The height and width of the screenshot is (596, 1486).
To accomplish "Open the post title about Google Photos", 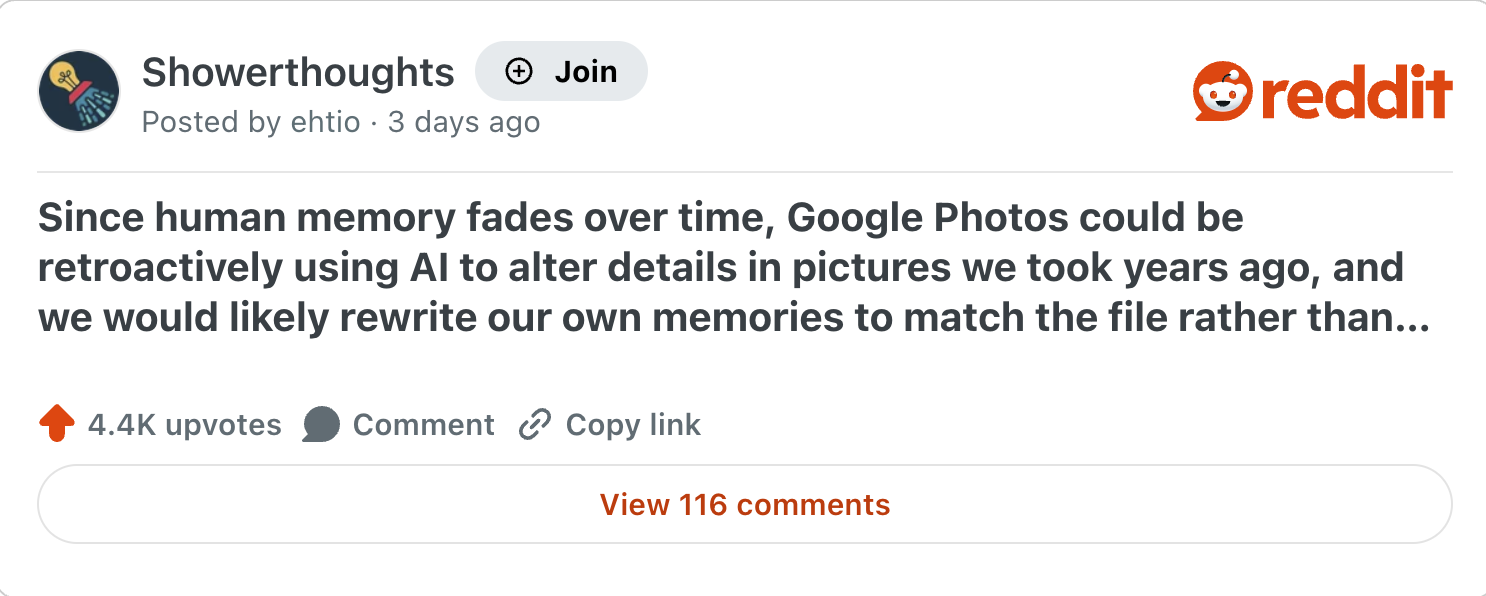I will click(x=720, y=268).
